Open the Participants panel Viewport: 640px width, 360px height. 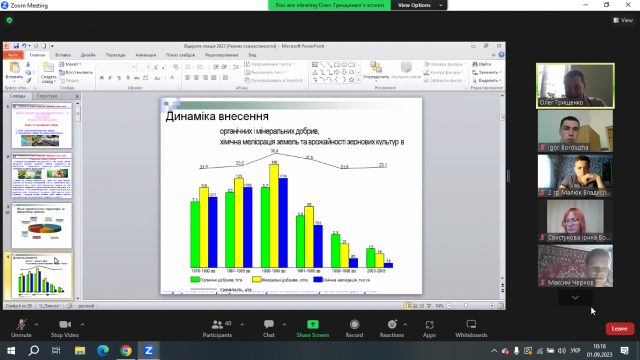pos(218,328)
